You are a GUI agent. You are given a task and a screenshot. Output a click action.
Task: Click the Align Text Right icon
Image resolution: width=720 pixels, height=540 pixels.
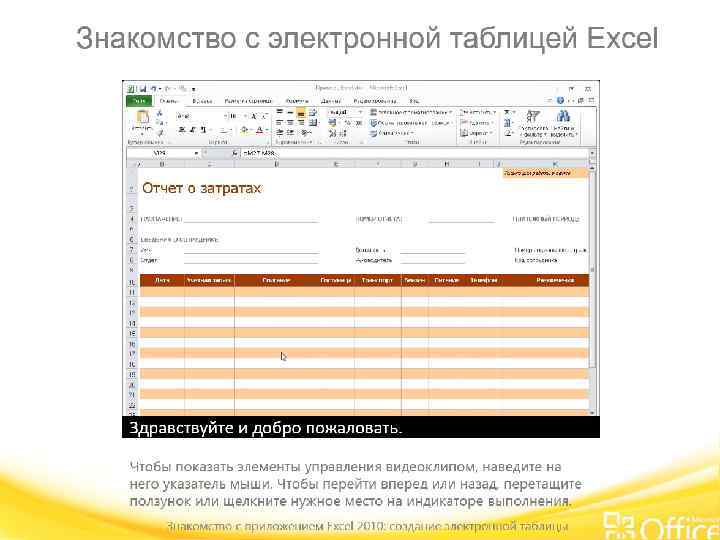click(301, 123)
